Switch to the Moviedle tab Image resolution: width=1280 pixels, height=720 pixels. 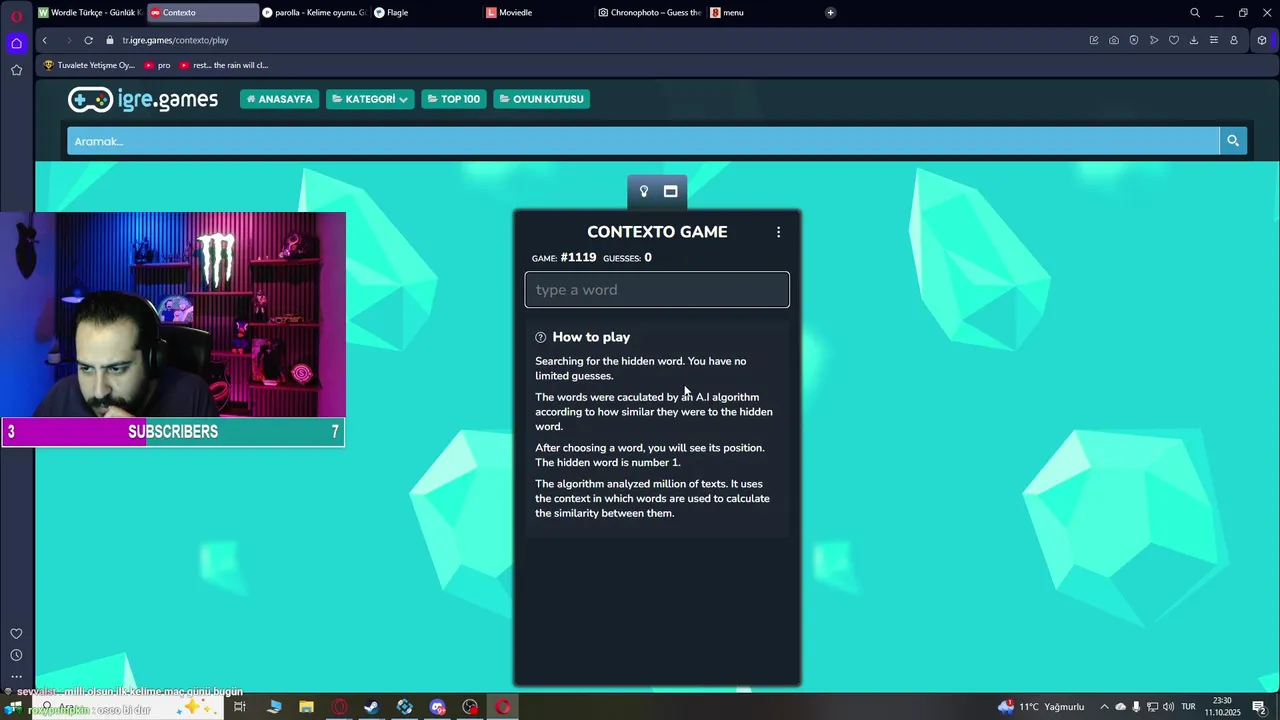[539, 13]
